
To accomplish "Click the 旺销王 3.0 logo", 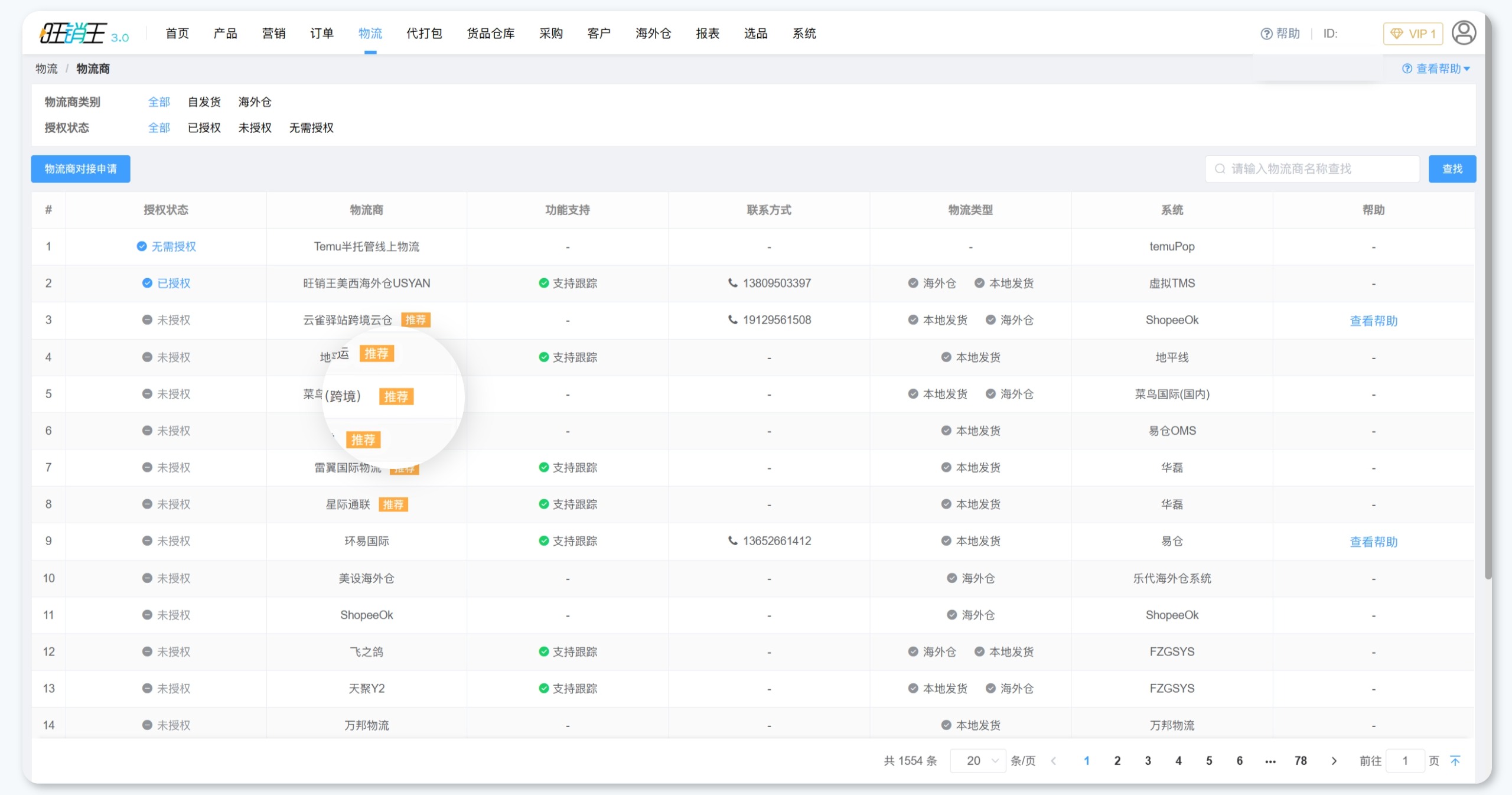I will click(x=83, y=33).
